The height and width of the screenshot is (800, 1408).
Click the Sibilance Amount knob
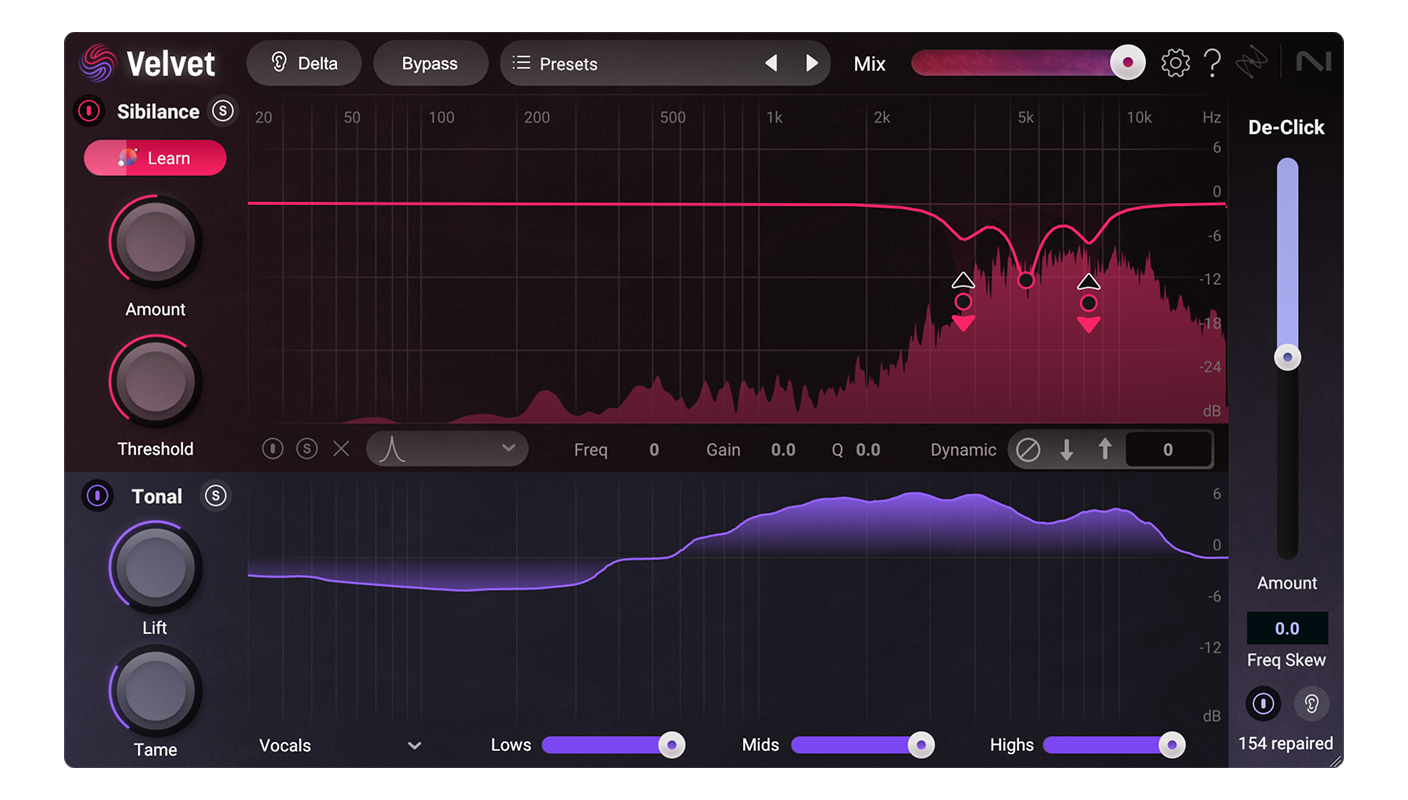pyautogui.click(x=155, y=243)
